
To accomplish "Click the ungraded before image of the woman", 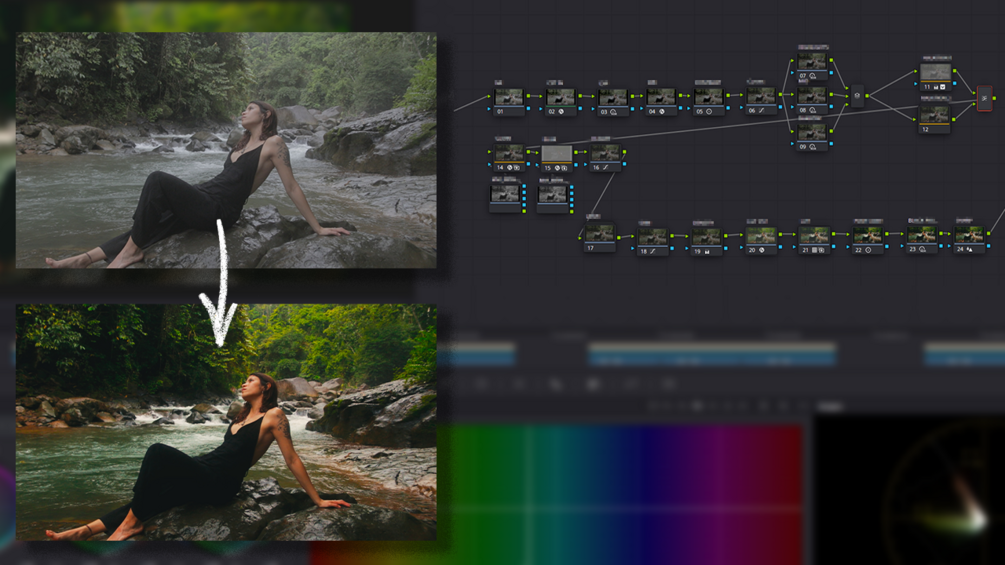I will 226,150.
